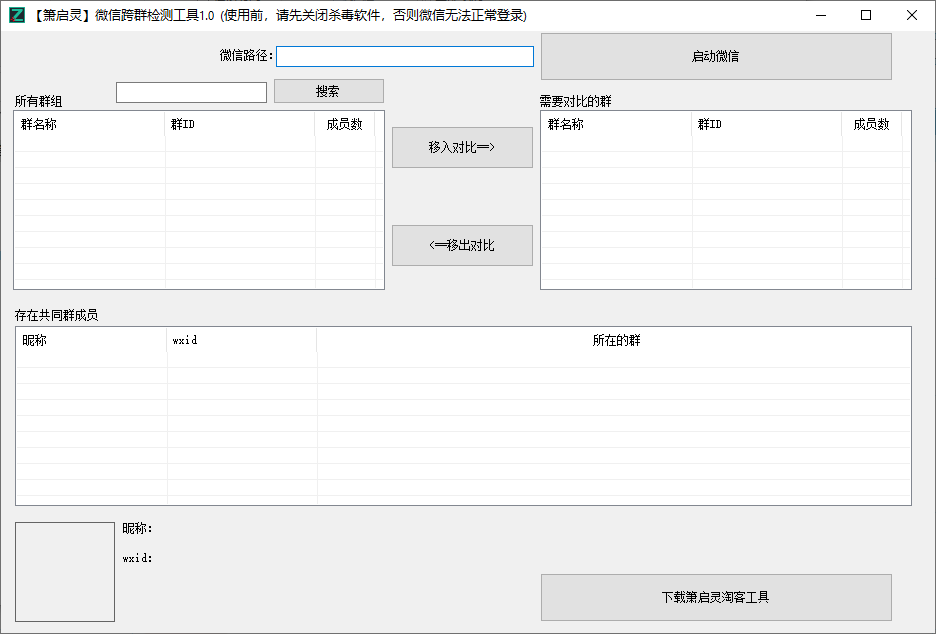Screen dimensions: 936x634
Task: Click 成员数 header in 需要对比的群 list
Action: pyautogui.click(x=872, y=124)
